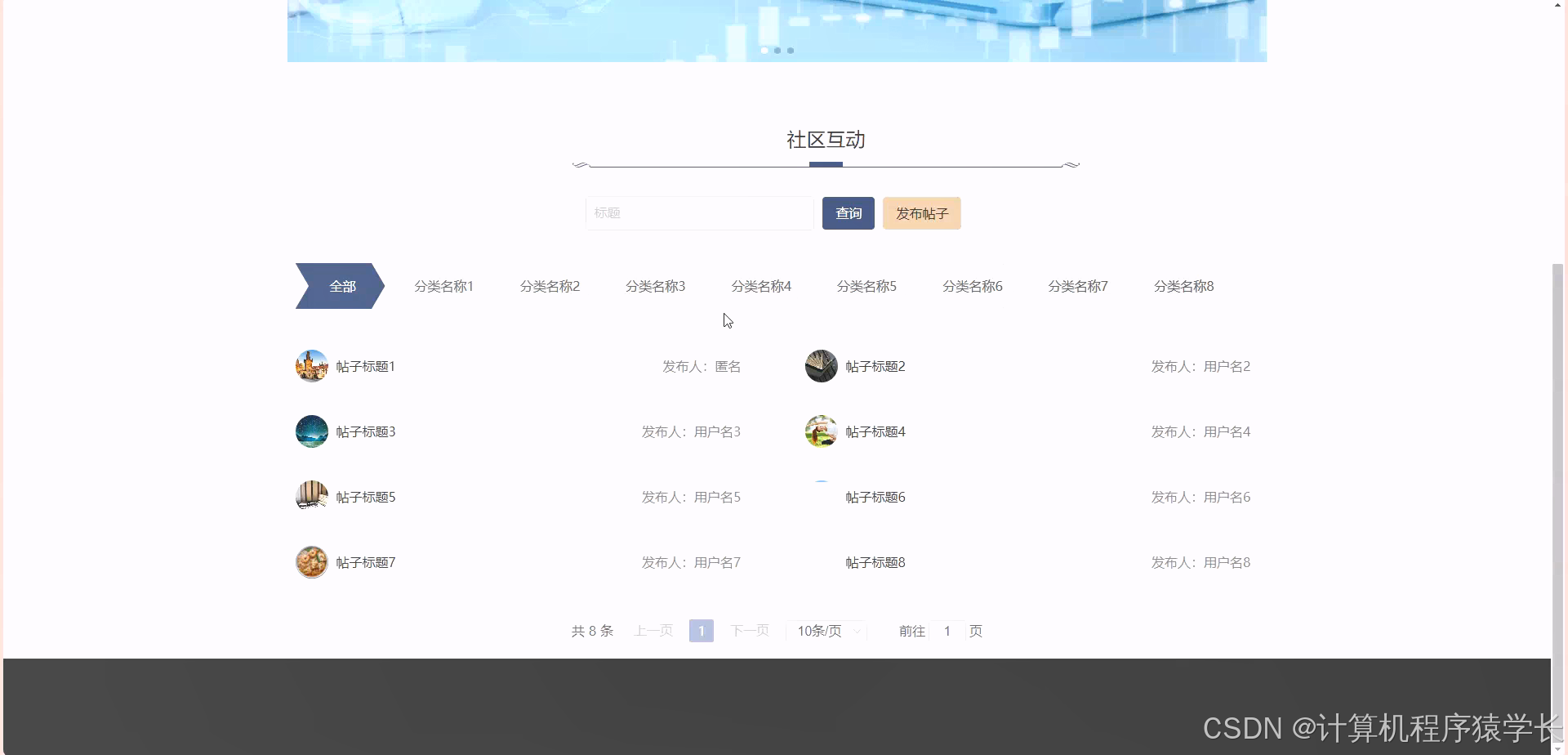The width and height of the screenshot is (1568, 755).
Task: Open the 10条/页 page size dropdown
Action: (x=821, y=630)
